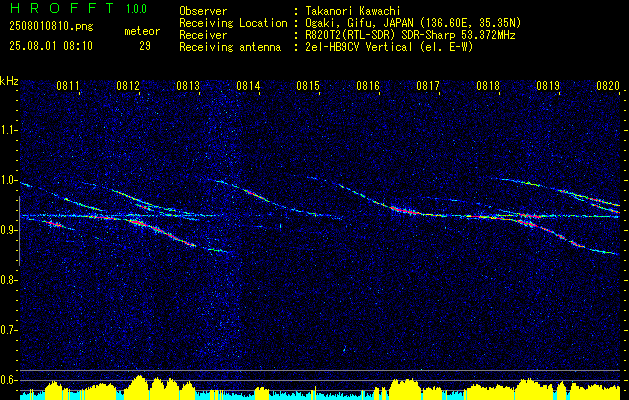Click the 1.0 kHz axis label
Image resolution: width=629 pixels, height=400 pixels.
click(x=7, y=180)
